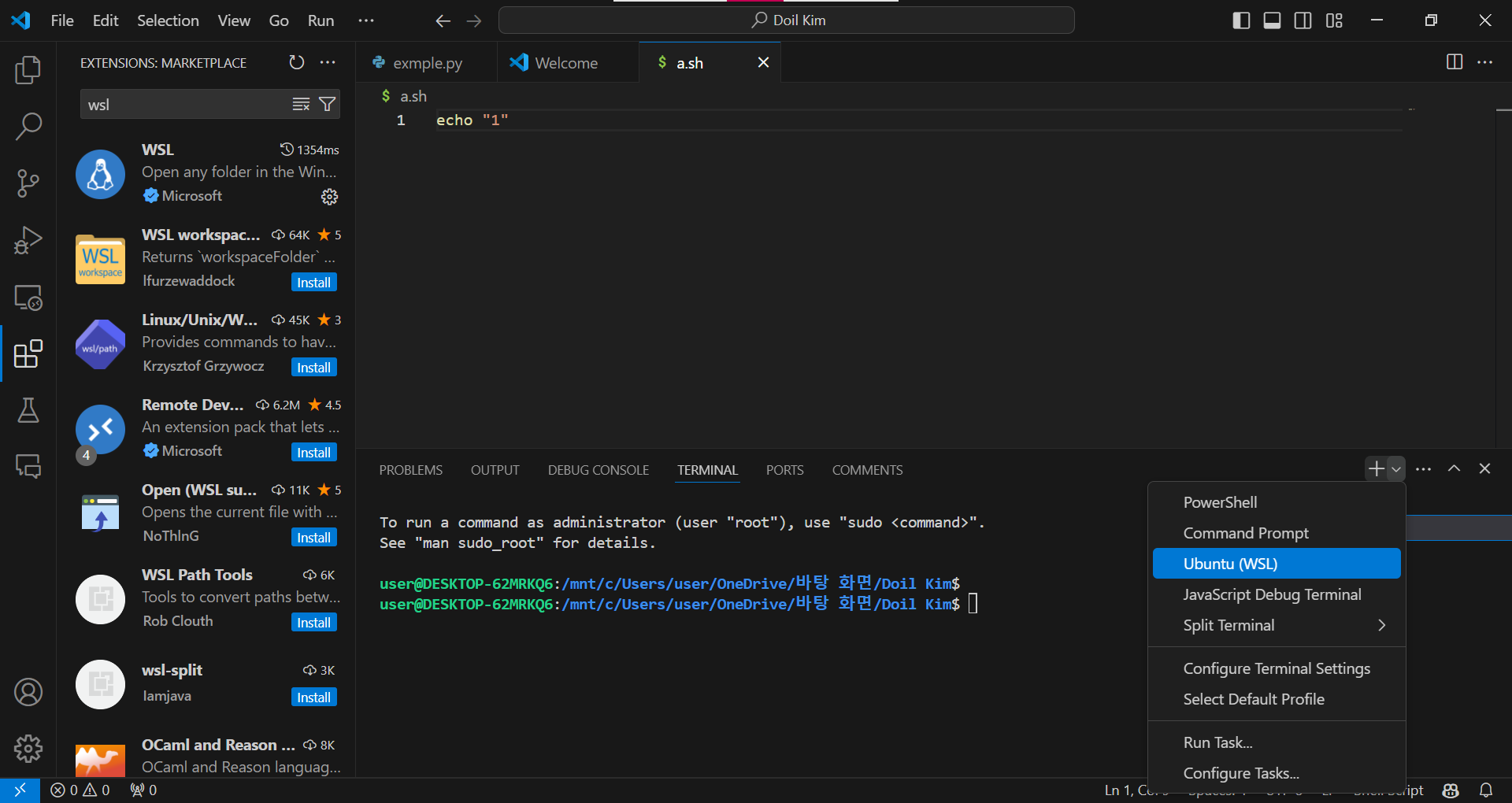Install Linux/Unix/WSL path extension by Krzysztof
1512x803 pixels.
click(x=313, y=368)
